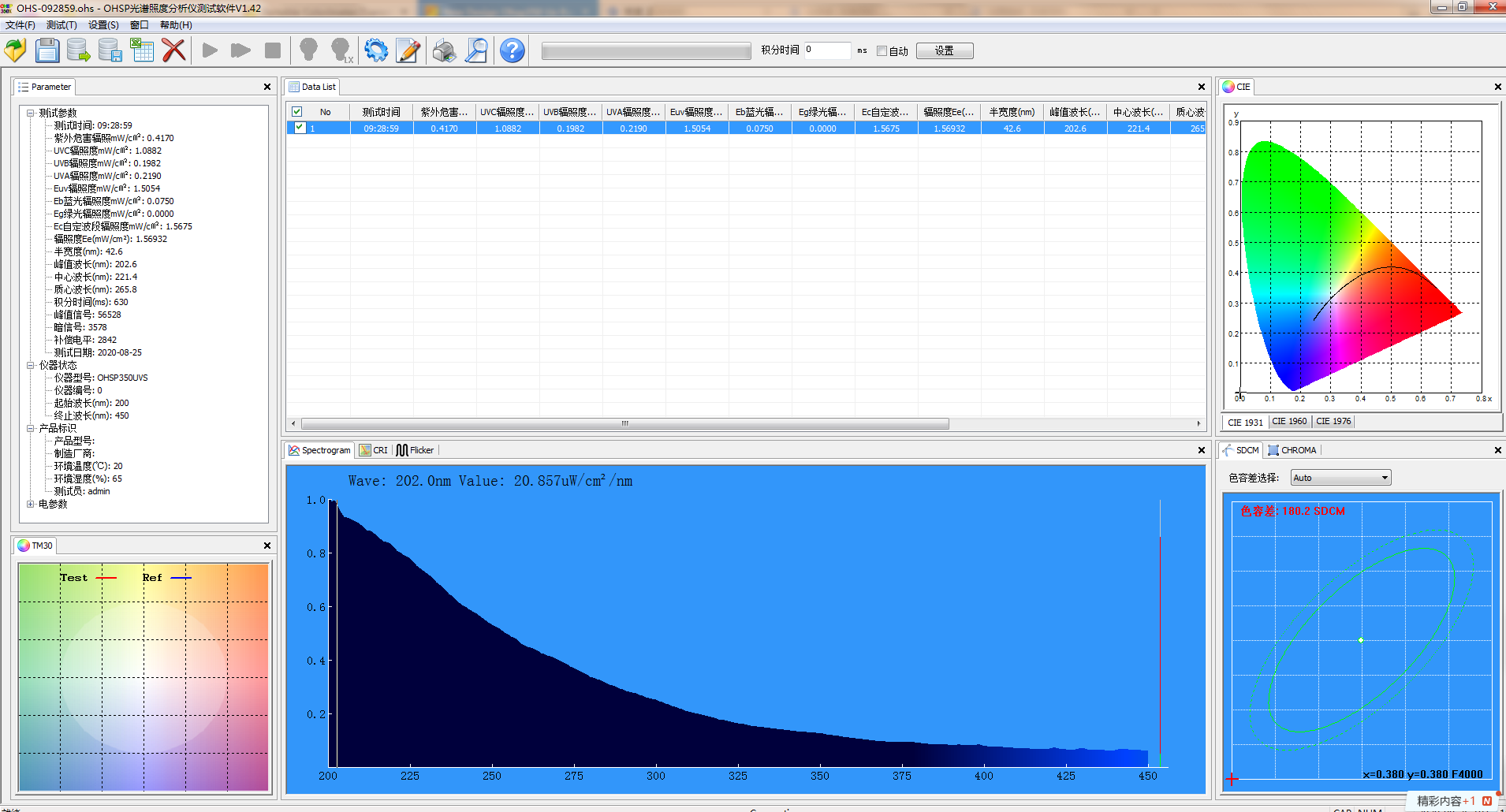
Task: Delete record with the red X icon
Action: 173,50
